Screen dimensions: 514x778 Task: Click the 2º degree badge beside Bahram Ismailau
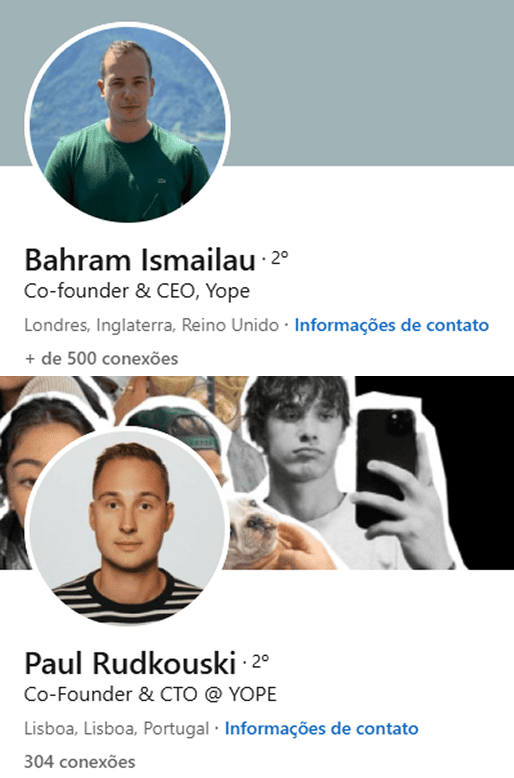[279, 257]
